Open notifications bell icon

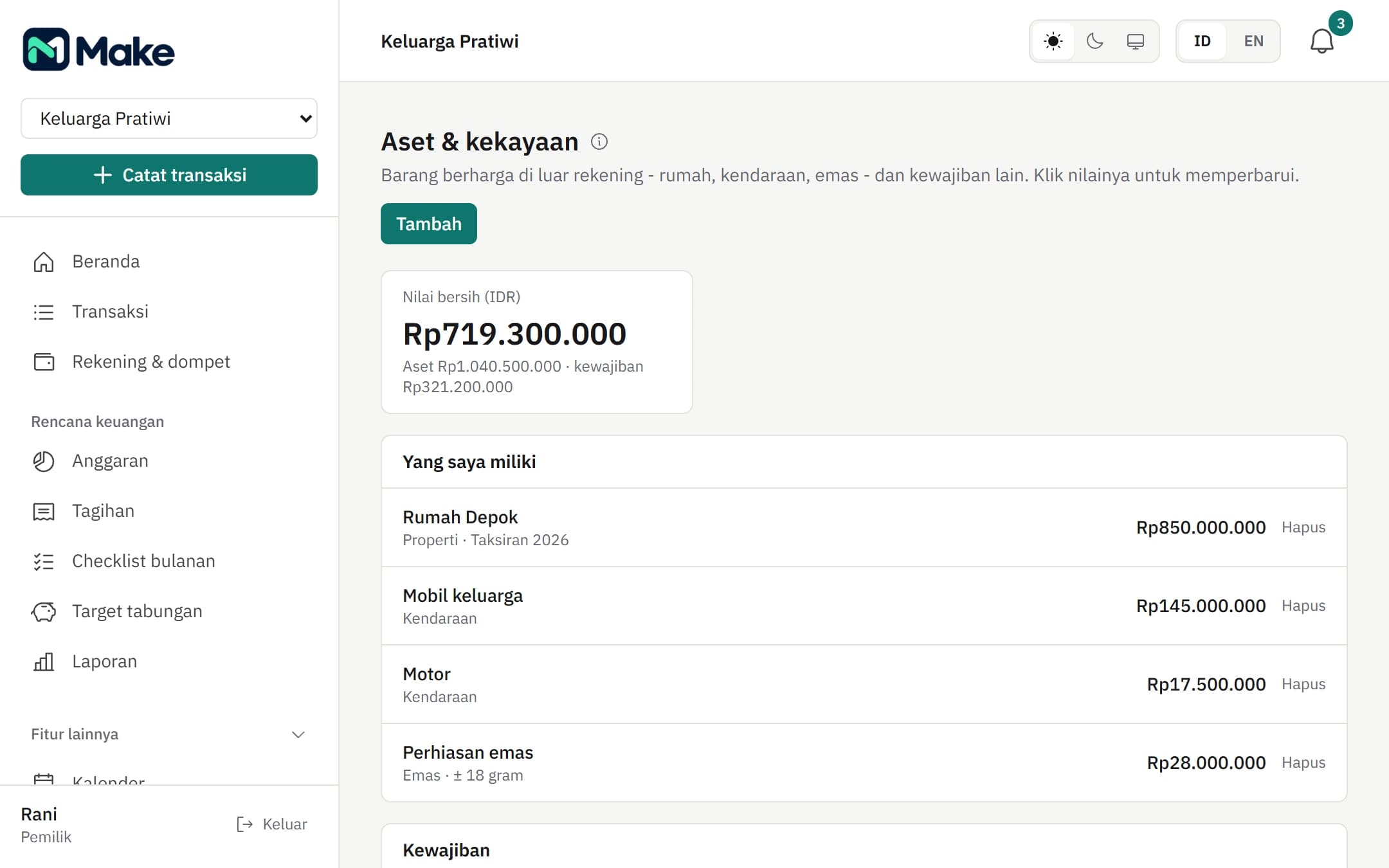tap(1322, 41)
